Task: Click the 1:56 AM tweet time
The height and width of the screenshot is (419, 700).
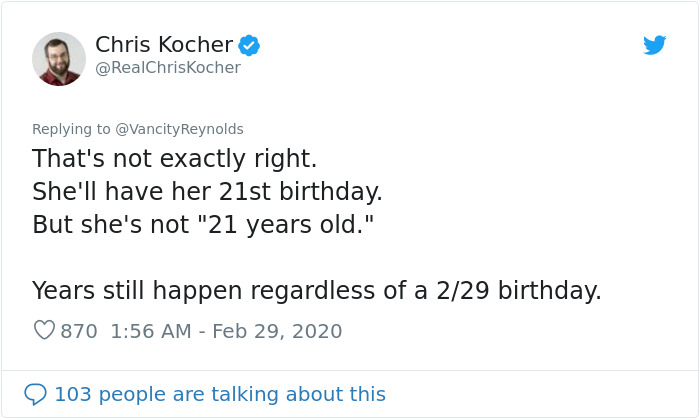Action: coord(147,331)
